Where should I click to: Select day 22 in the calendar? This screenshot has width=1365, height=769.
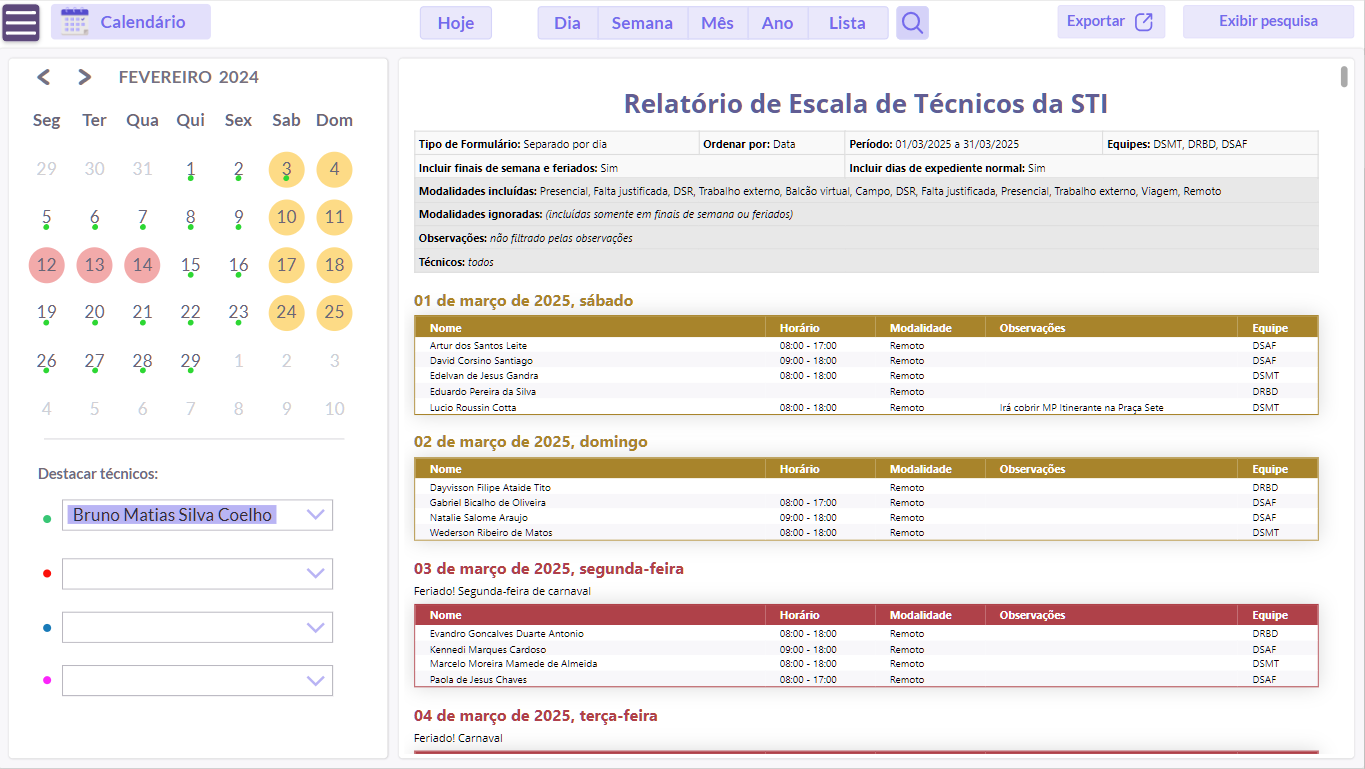[191, 313]
